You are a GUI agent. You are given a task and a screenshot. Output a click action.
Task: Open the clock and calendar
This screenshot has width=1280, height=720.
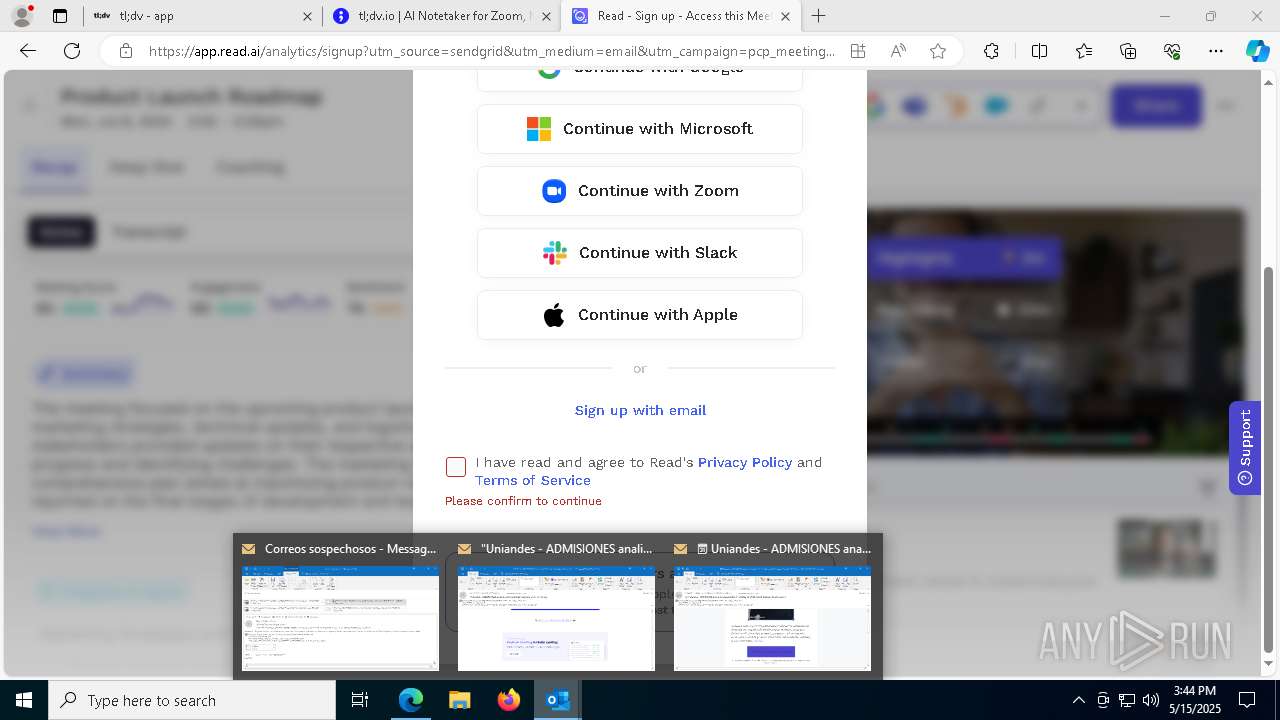1195,700
